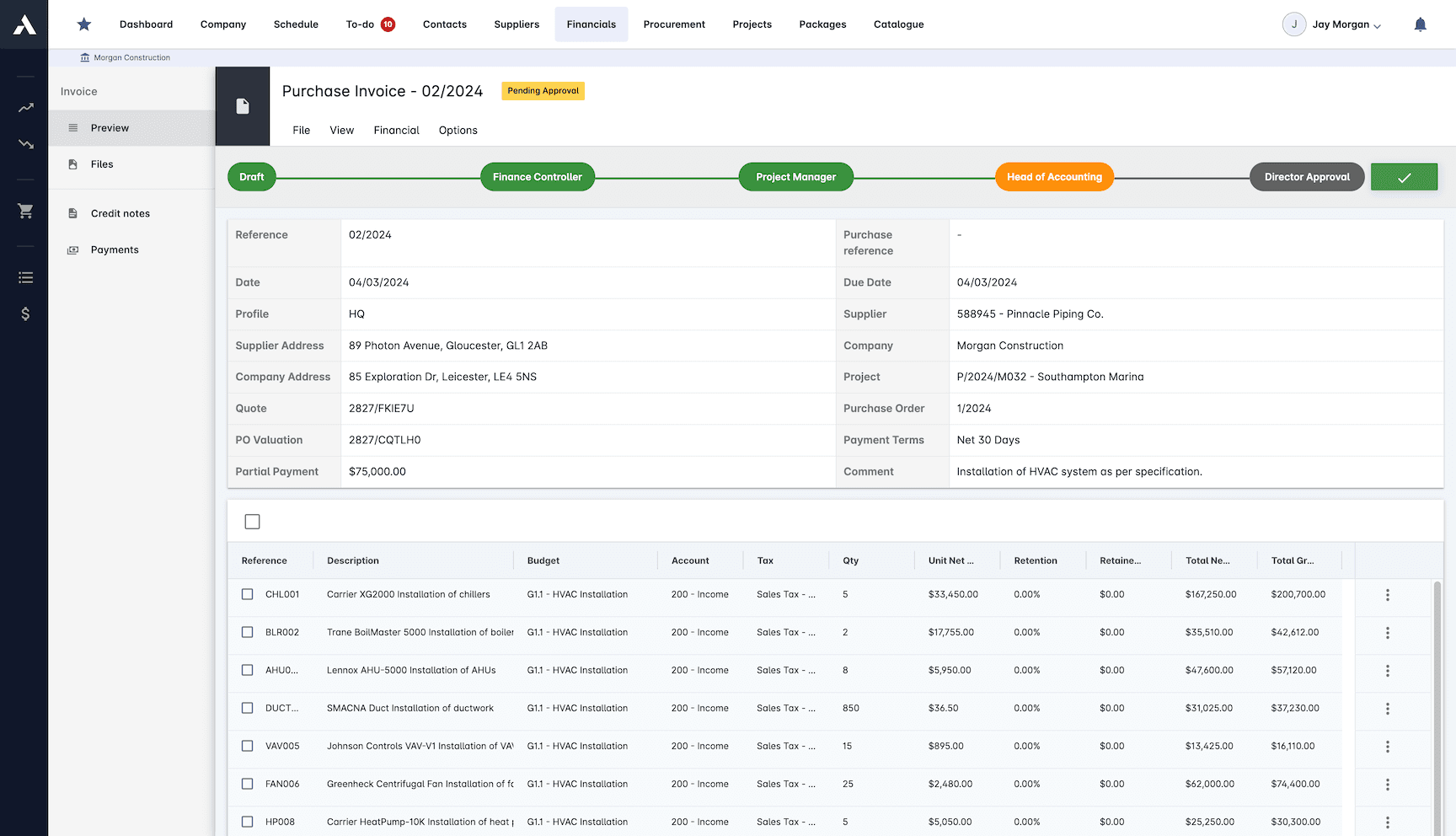The width and height of the screenshot is (1456, 836).
Task: Open the Favorites star icon
Action: click(83, 24)
